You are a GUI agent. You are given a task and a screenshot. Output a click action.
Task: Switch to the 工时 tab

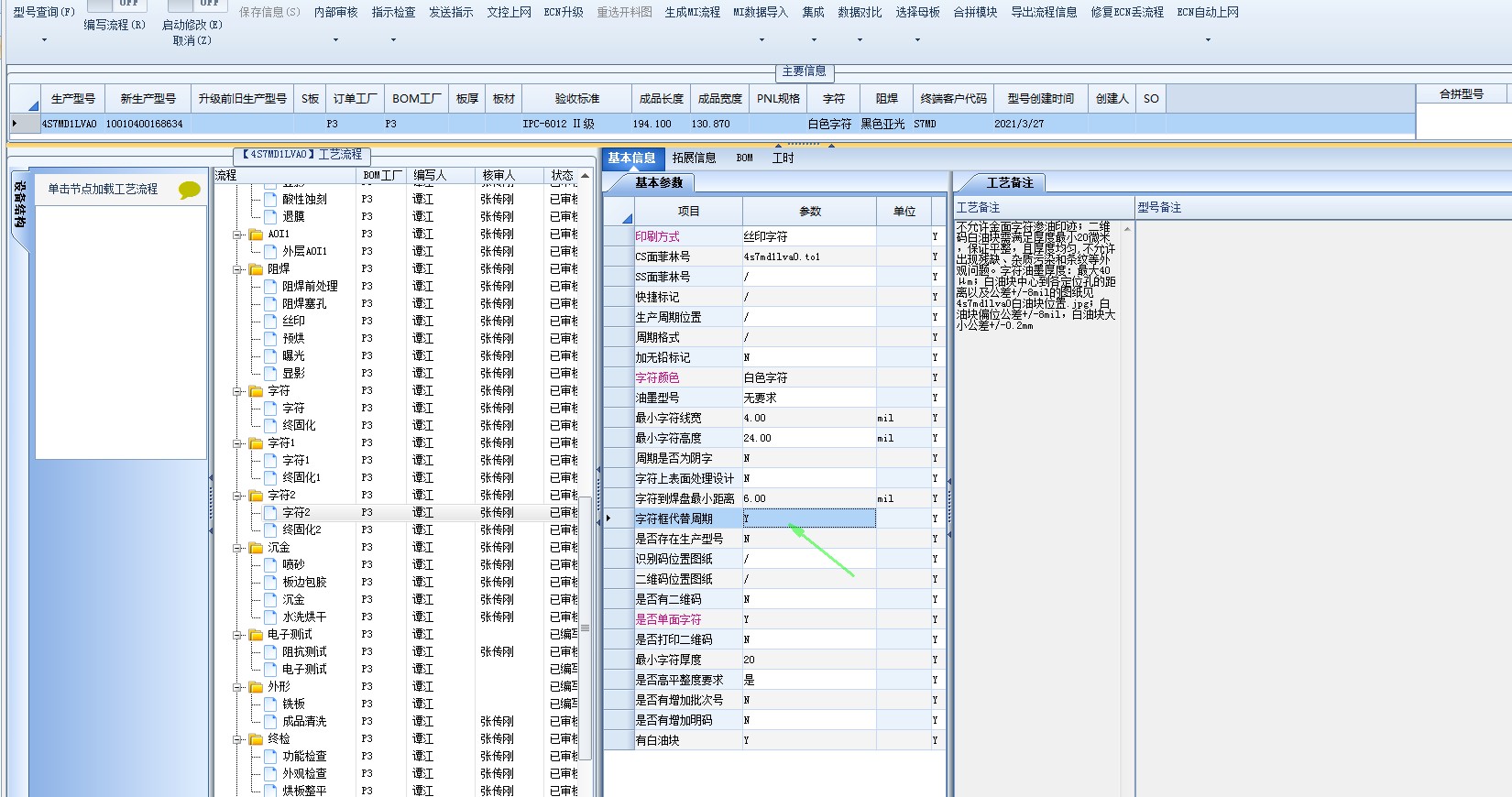(783, 158)
